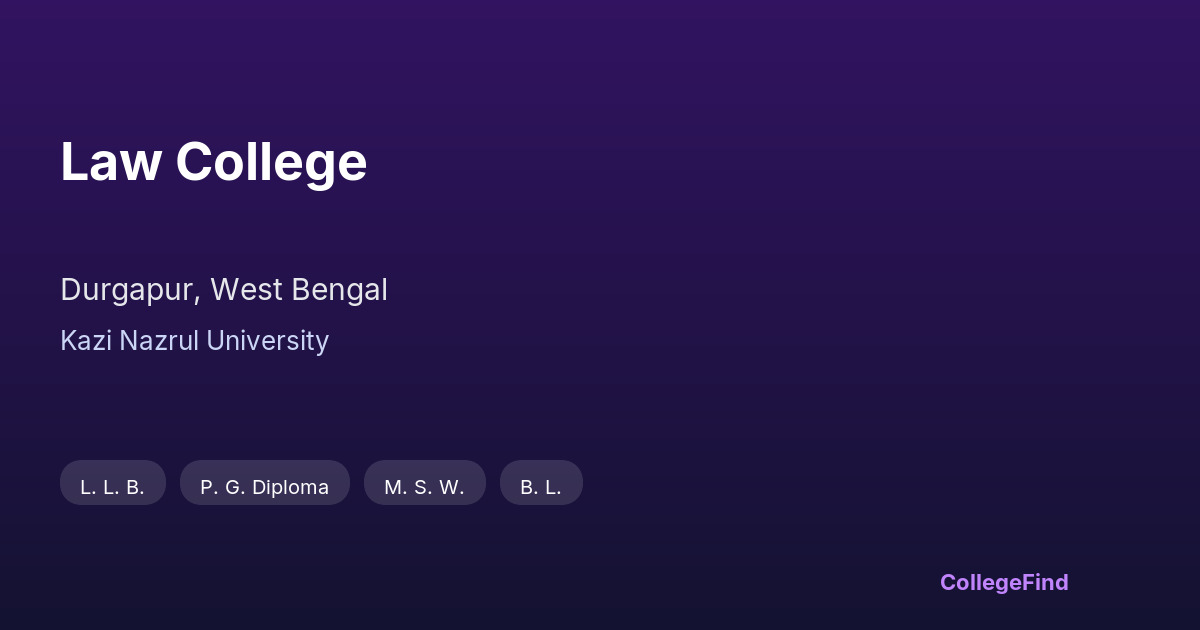This screenshot has height=630, width=1200.
Task: Click the word Bengal in location line
Action: click(340, 290)
